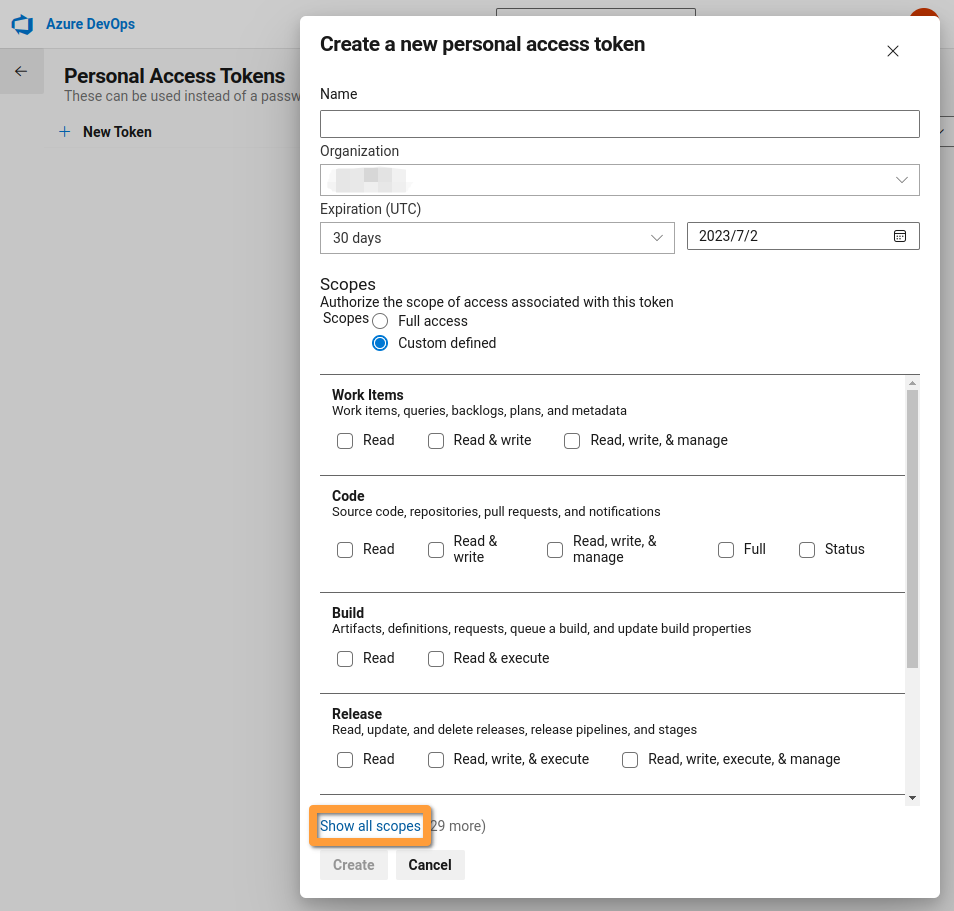Viewport: 954px width, 911px height.
Task: Close the personal access token dialog
Action: pyautogui.click(x=893, y=51)
